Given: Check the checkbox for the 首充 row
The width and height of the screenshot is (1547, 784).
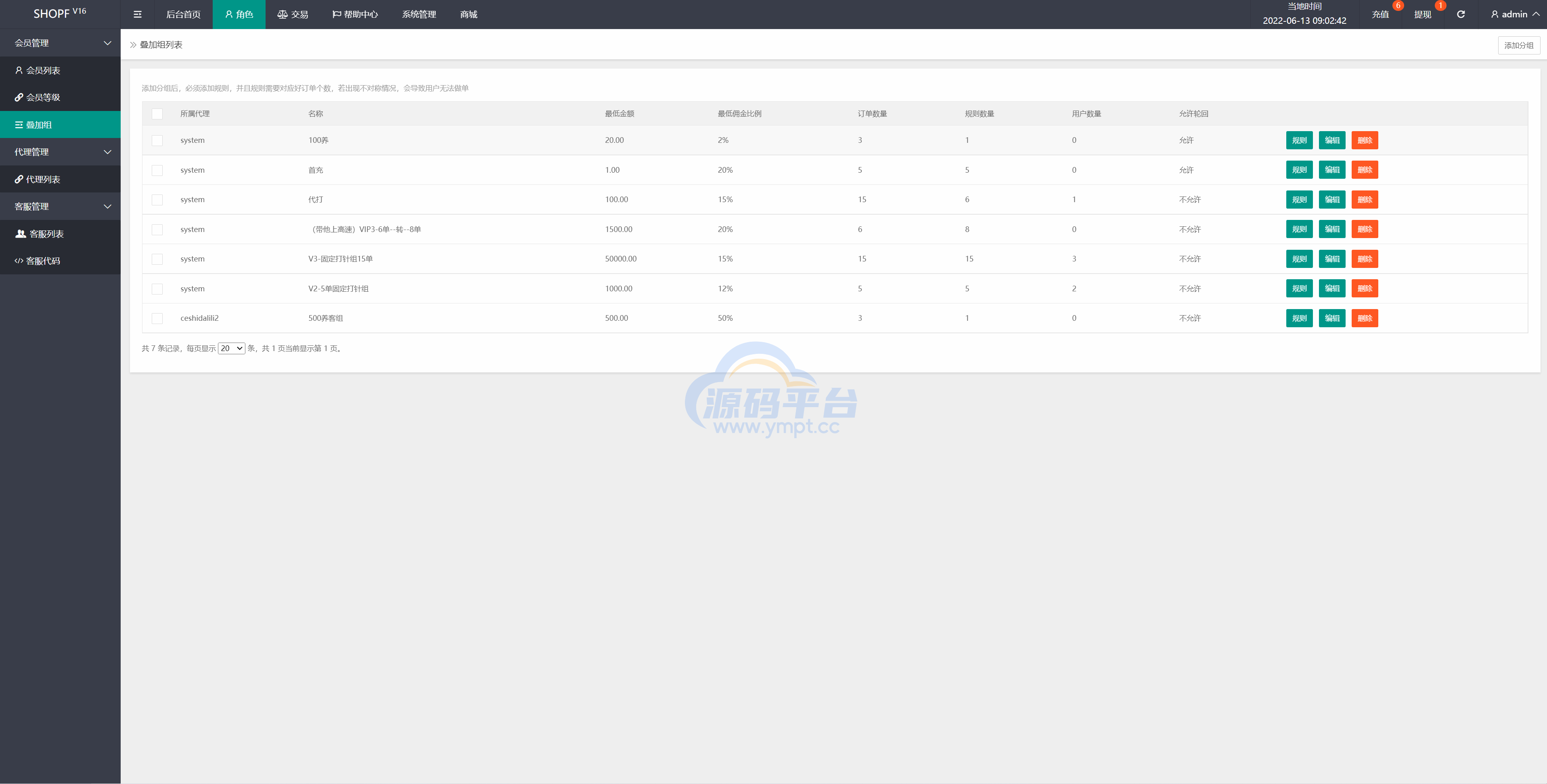Looking at the screenshot, I should click(157, 171).
